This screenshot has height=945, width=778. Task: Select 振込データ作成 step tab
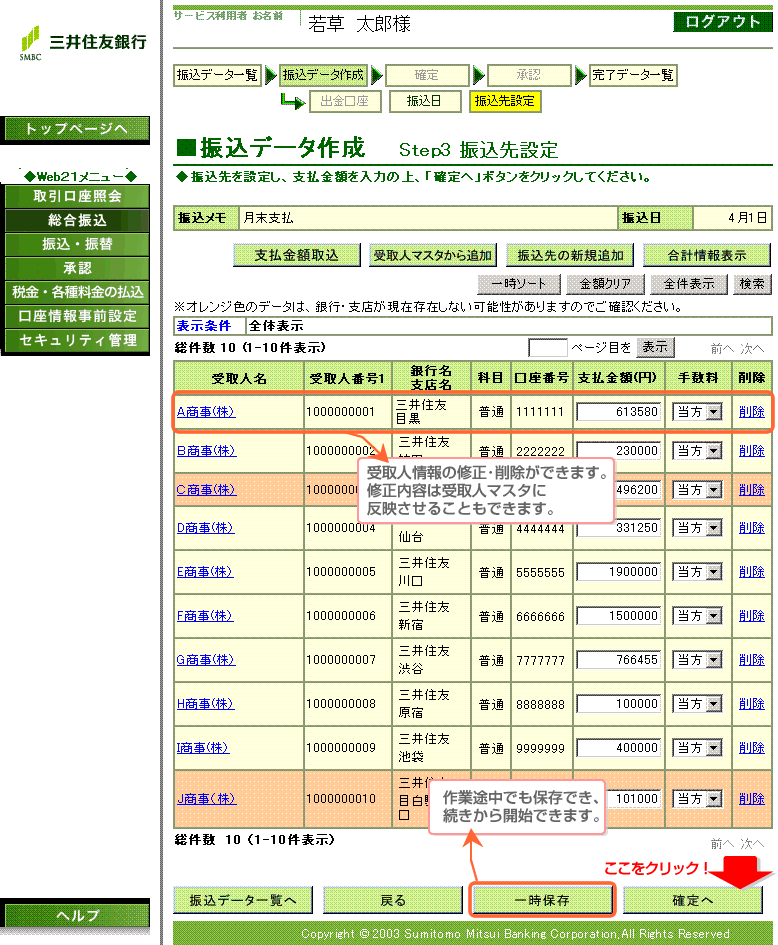(x=324, y=75)
